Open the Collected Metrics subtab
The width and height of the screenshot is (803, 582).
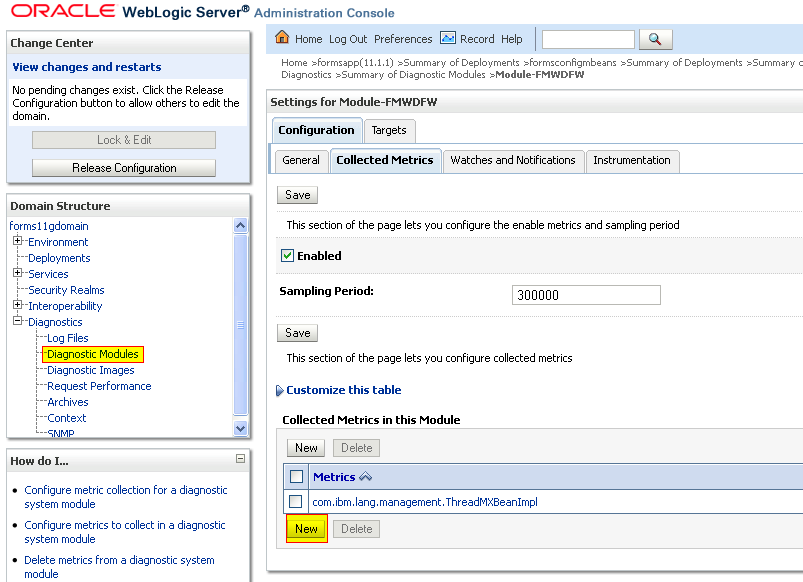pyautogui.click(x=385, y=160)
